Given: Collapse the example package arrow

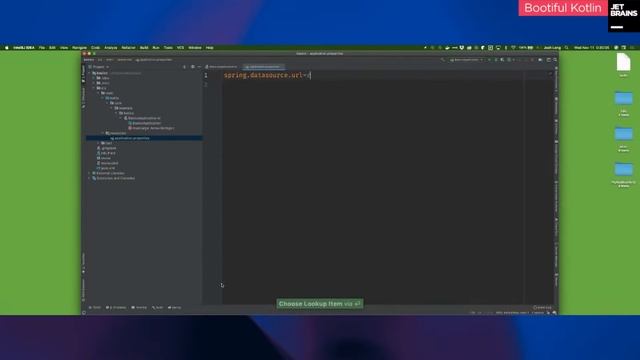Looking at the screenshot, I should (112, 108).
